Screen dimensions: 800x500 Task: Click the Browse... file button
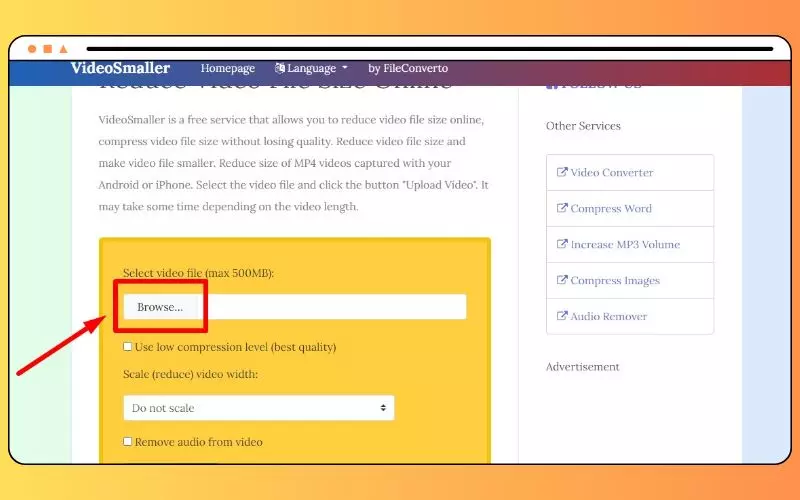[x=160, y=307]
